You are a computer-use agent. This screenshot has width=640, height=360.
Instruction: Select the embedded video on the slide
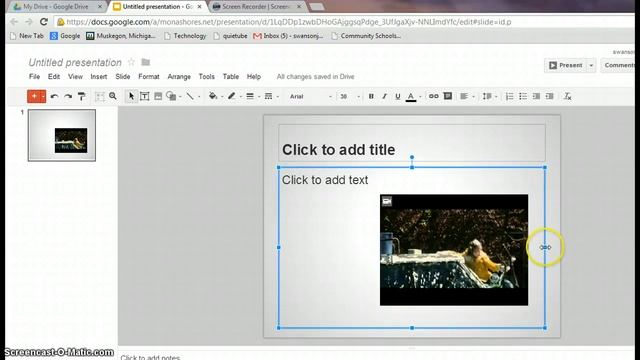pos(454,250)
